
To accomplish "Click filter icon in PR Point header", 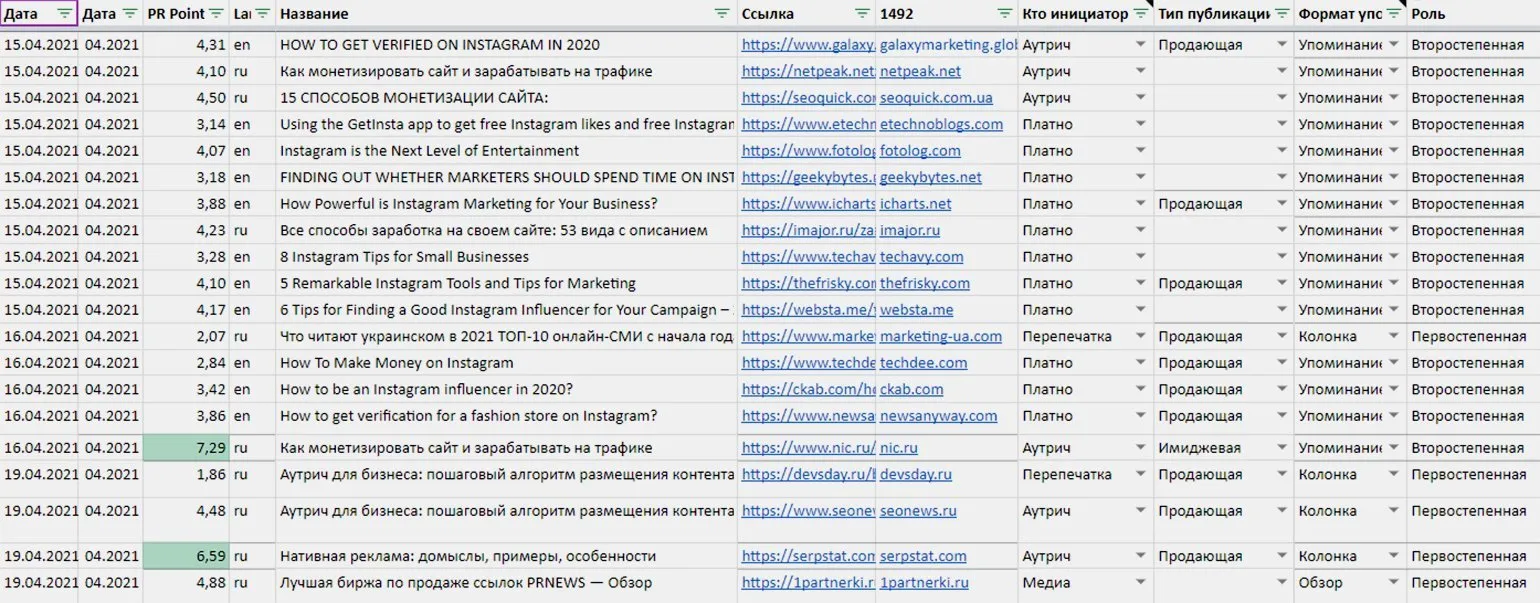I will click(216, 14).
